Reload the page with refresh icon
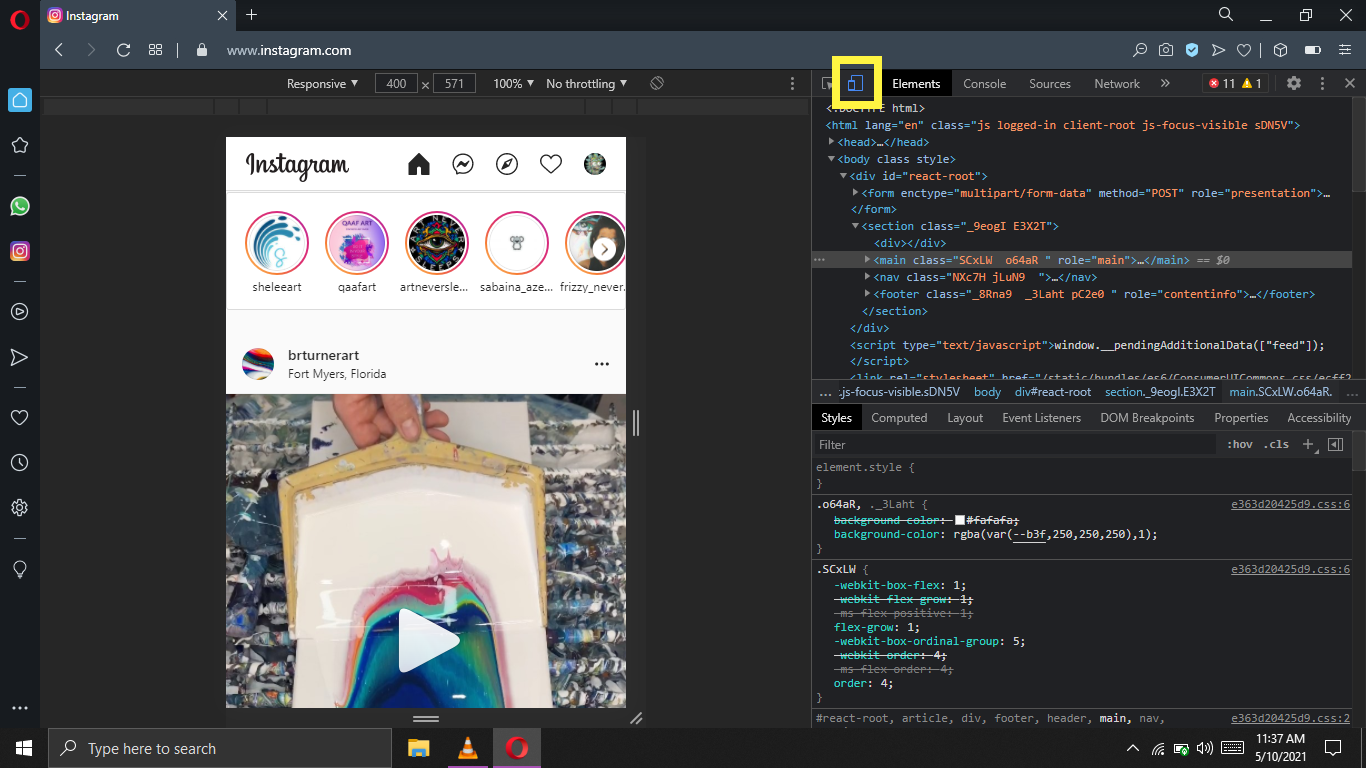Viewport: 1366px width, 768px height. [123, 50]
